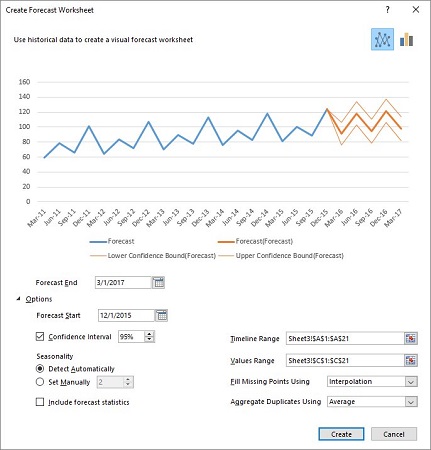Select the line chart type icon
431x450 pixels.
coord(382,40)
